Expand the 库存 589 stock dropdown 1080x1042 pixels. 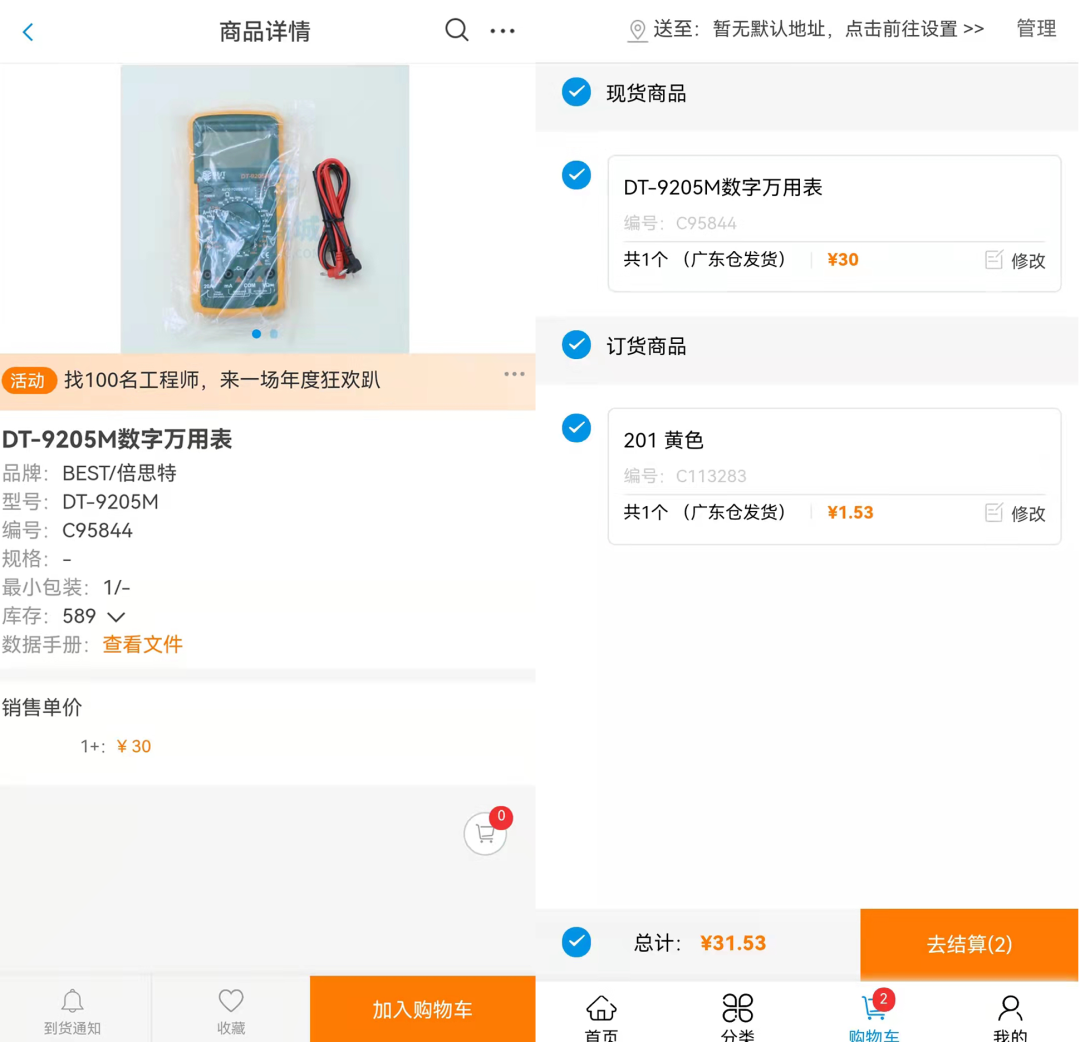click(116, 616)
